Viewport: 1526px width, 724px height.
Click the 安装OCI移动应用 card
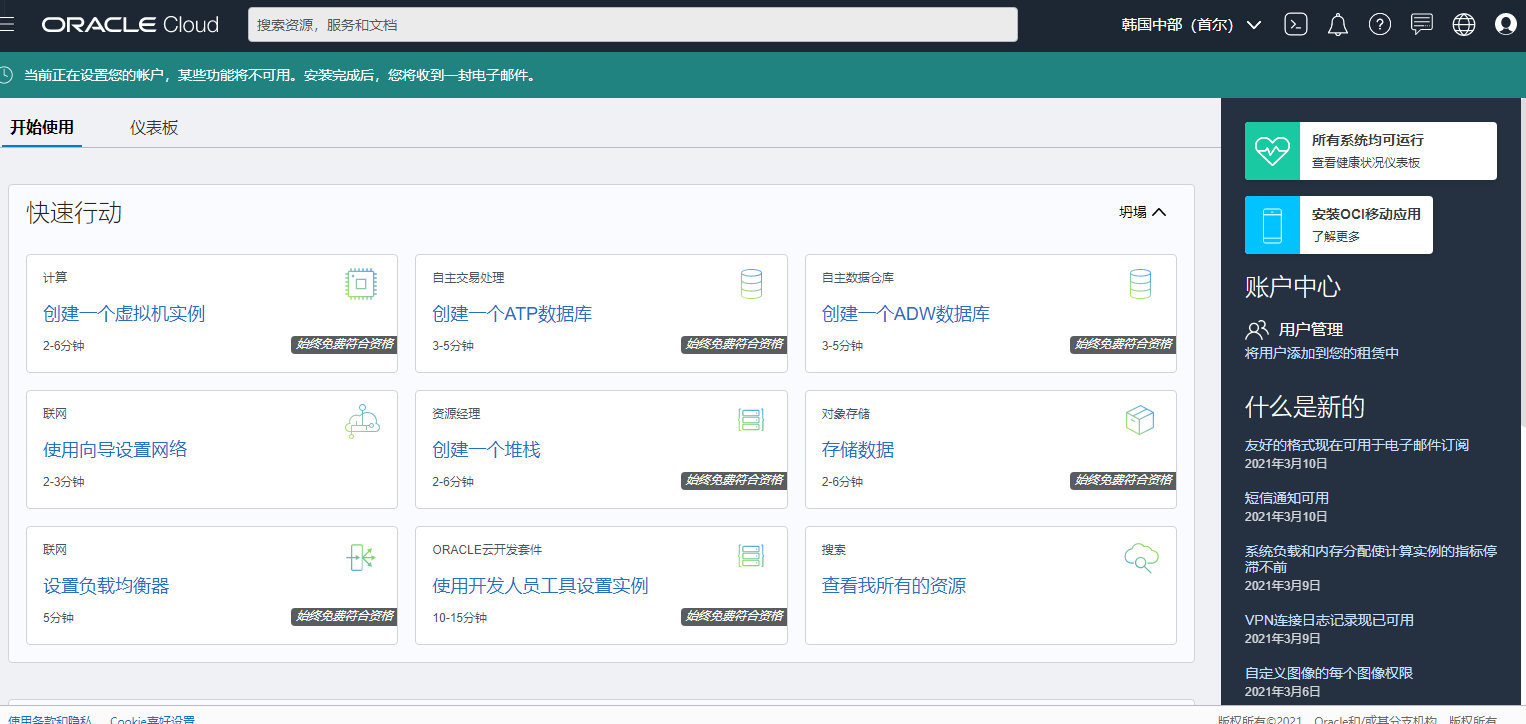(x=1339, y=225)
